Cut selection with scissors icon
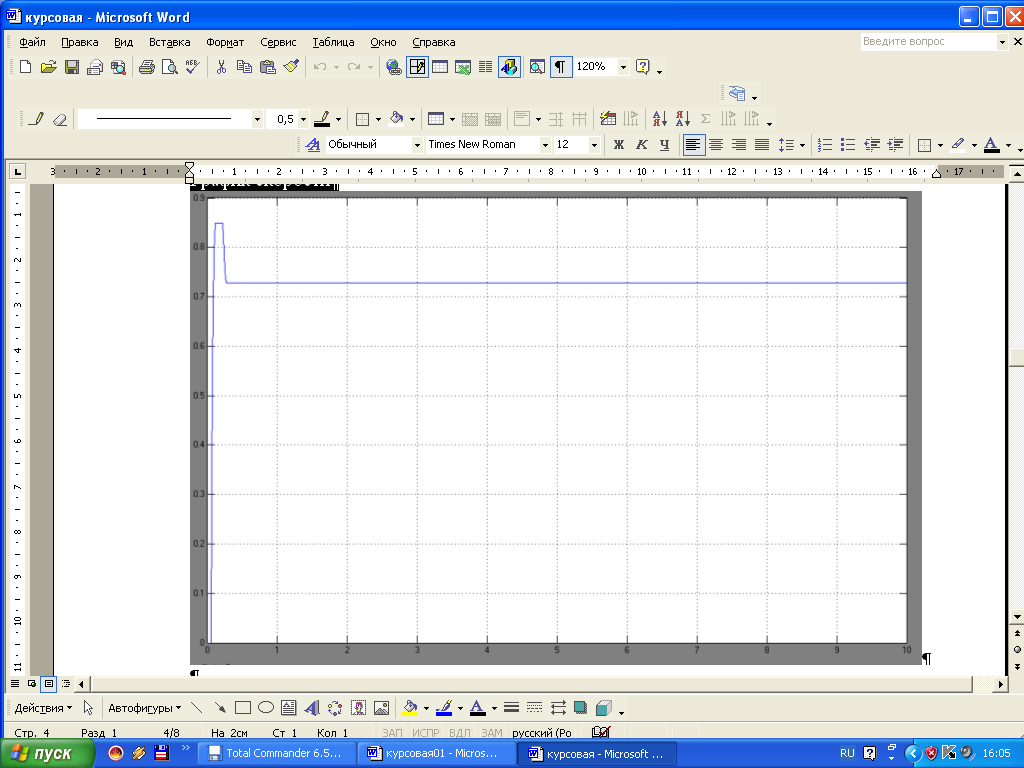 click(x=221, y=67)
